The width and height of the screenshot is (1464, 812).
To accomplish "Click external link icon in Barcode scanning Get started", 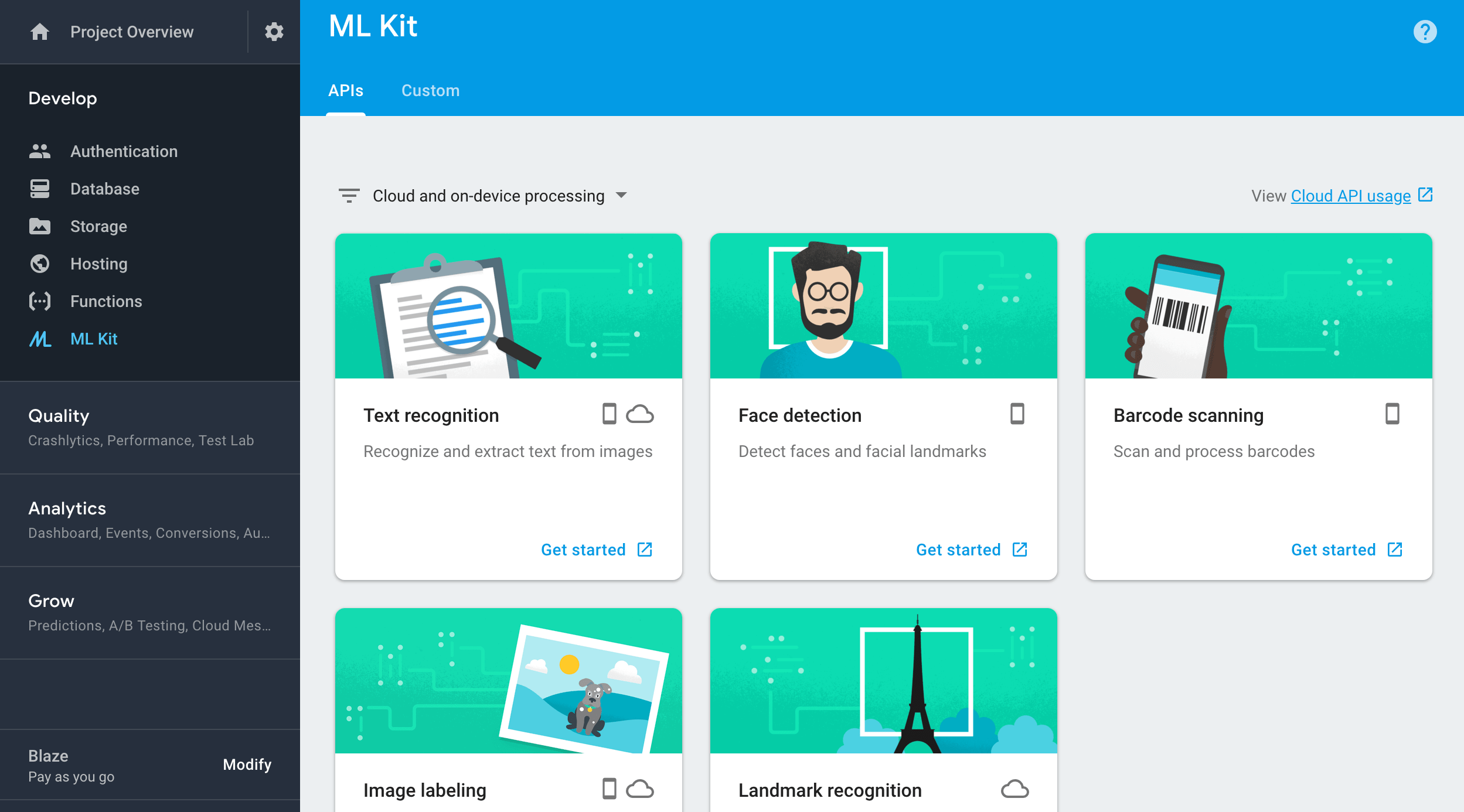I will click(x=1395, y=550).
